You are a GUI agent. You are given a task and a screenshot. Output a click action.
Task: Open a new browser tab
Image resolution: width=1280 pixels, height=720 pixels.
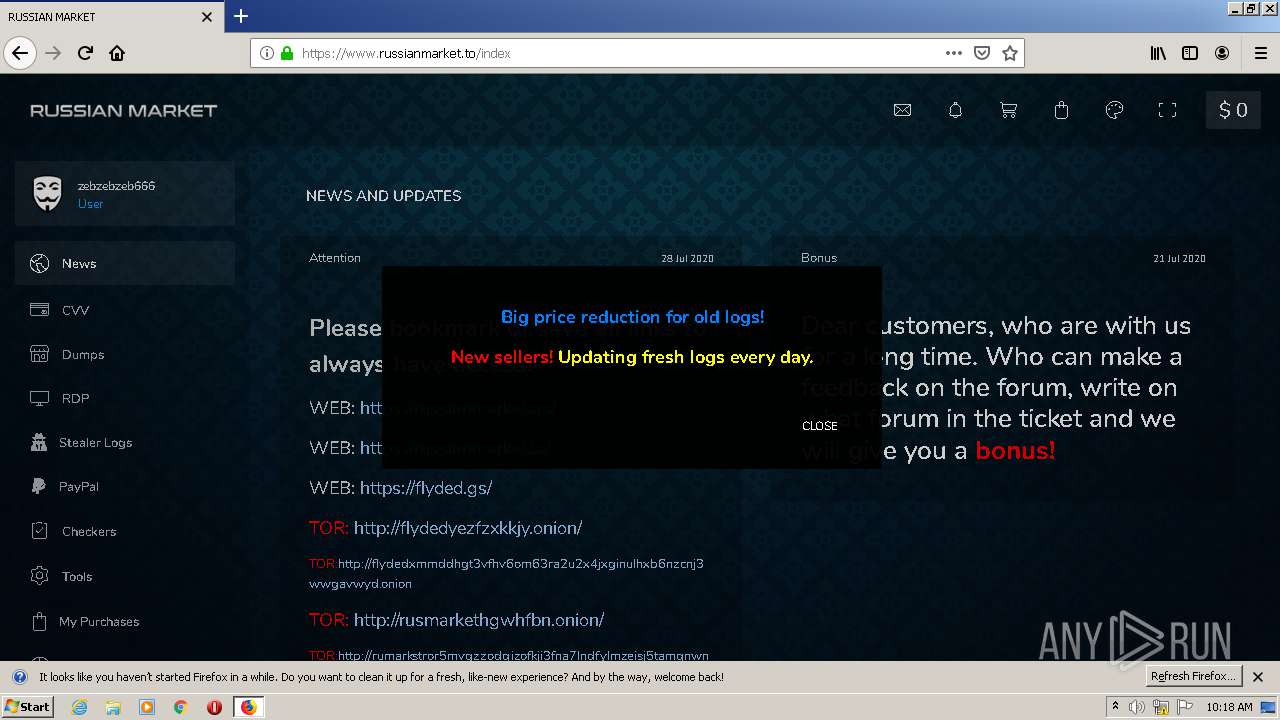click(x=241, y=16)
